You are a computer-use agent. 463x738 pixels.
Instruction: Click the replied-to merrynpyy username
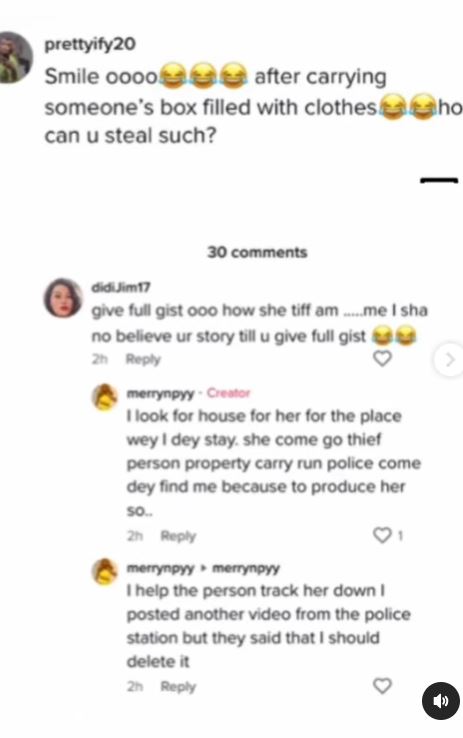246,569
